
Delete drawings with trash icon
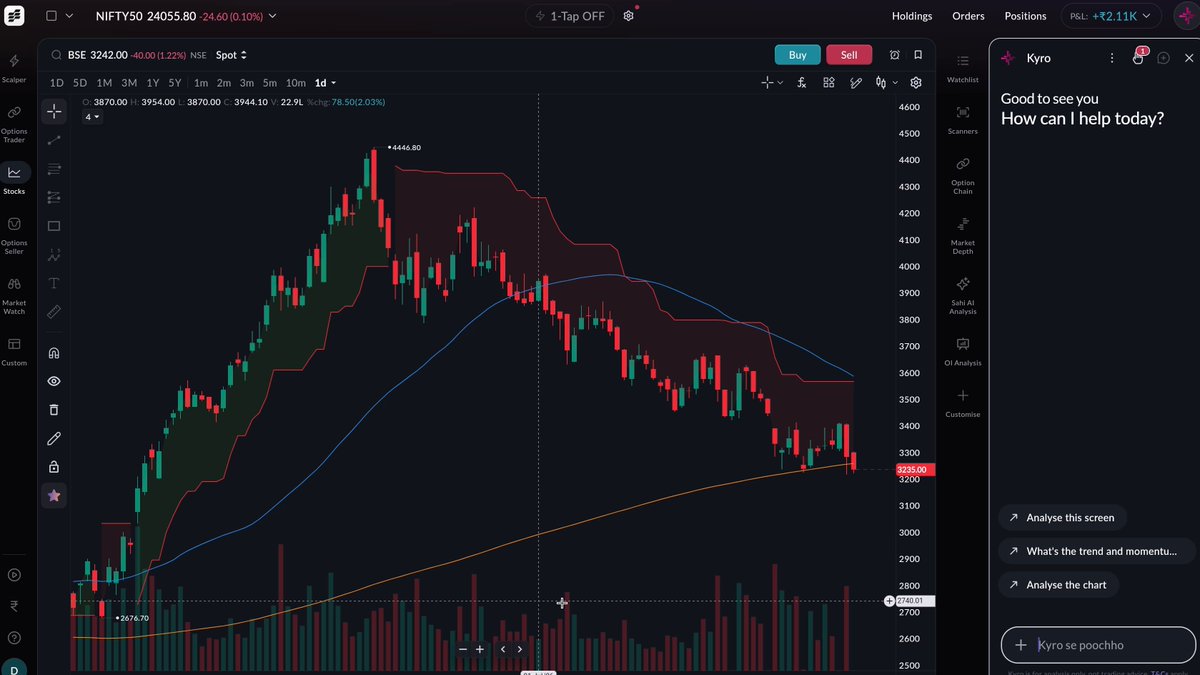click(54, 409)
